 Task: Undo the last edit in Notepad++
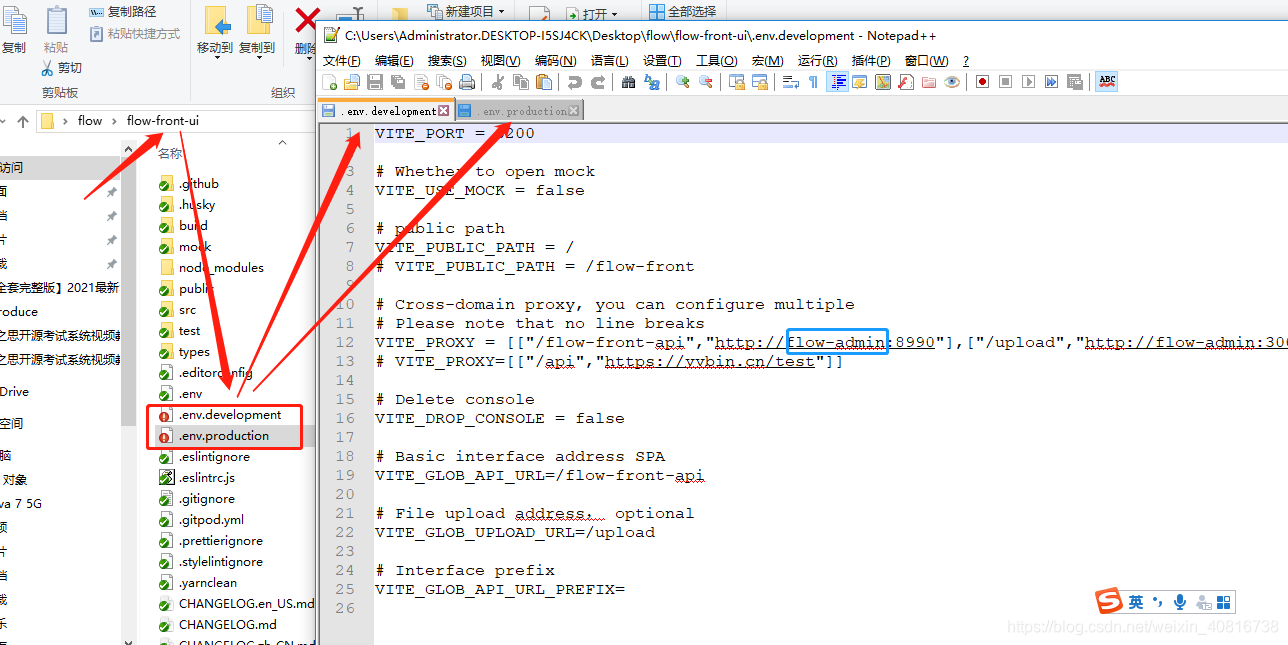[574, 82]
